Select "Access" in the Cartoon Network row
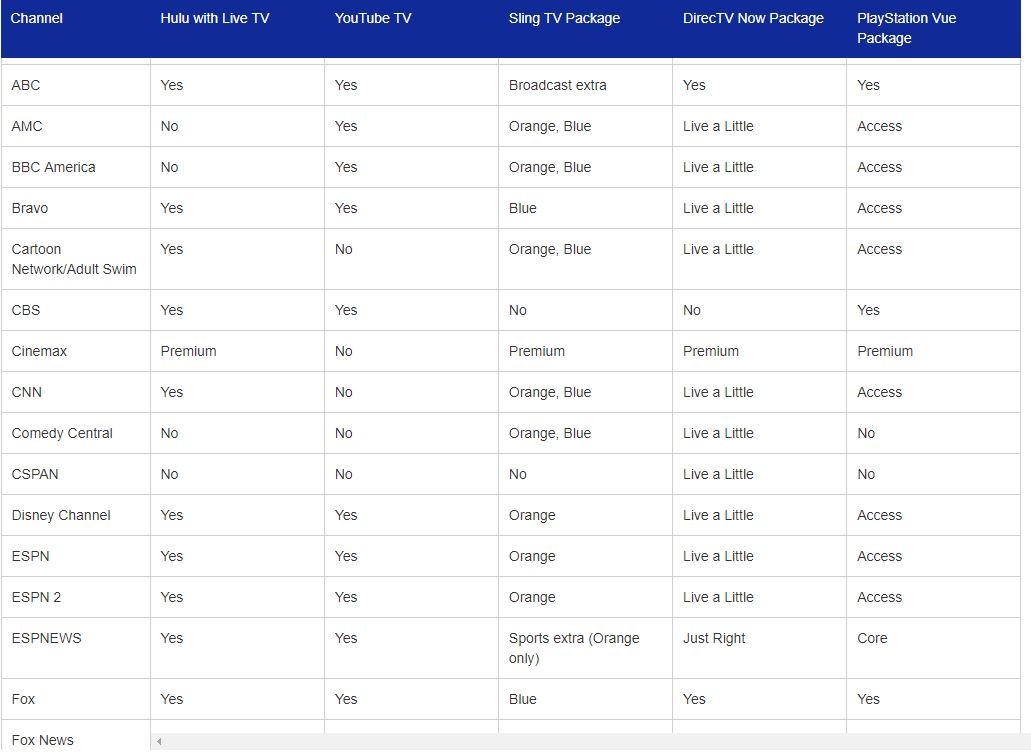This screenshot has height=754, width=1031. tap(880, 249)
